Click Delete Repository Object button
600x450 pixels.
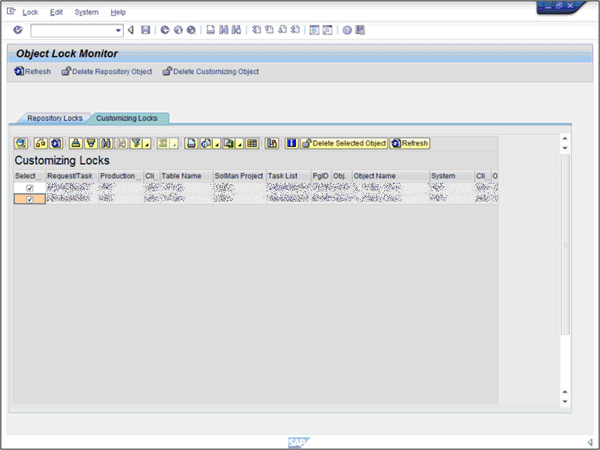107,72
